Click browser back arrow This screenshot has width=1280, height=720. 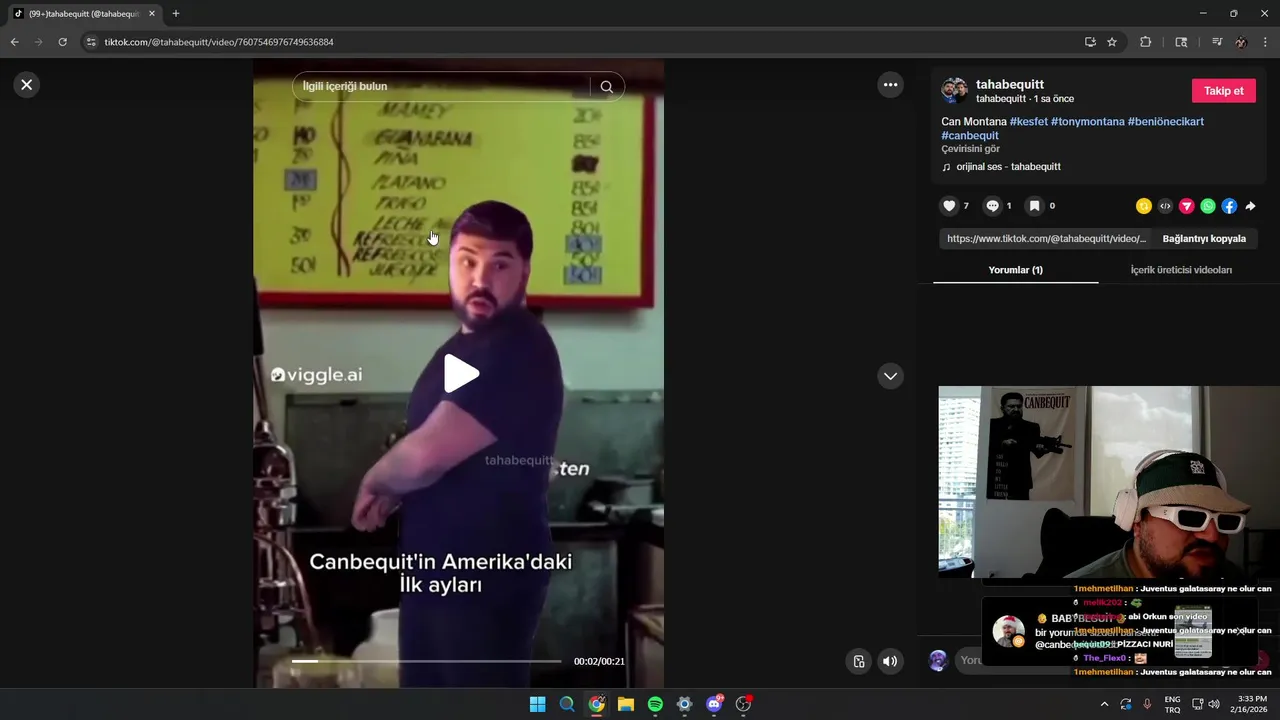[14, 42]
